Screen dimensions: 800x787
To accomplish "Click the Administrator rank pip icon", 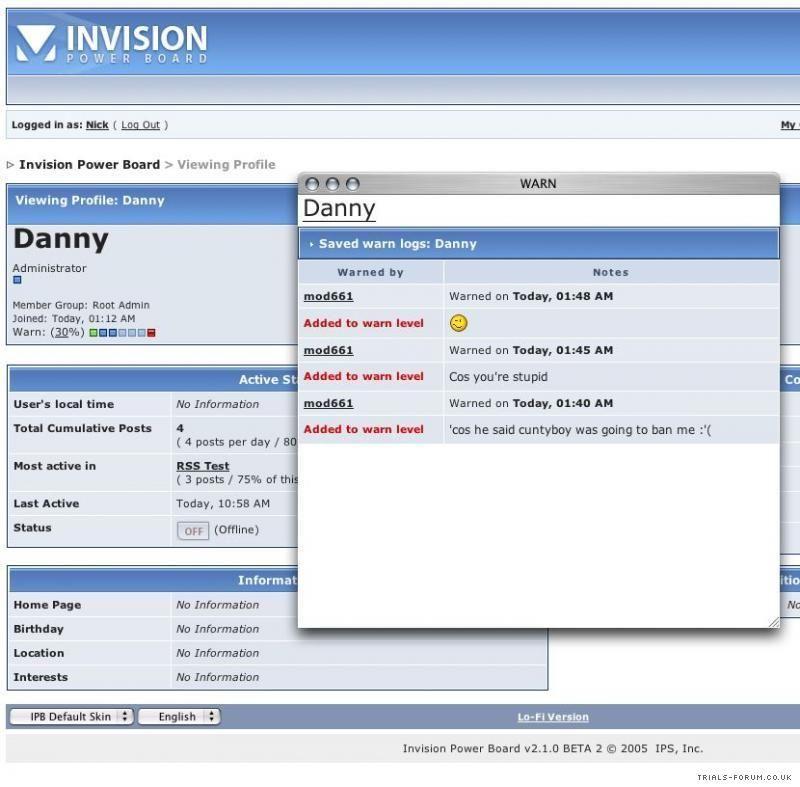I will (17, 280).
